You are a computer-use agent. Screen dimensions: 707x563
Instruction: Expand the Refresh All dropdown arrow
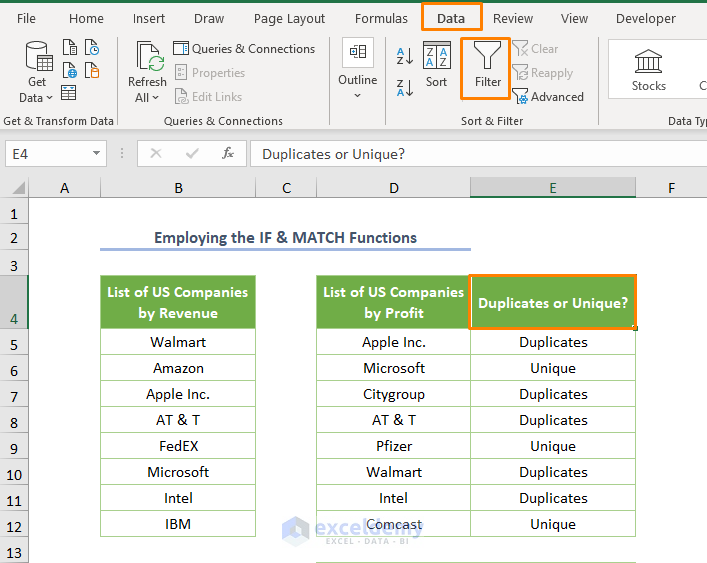click(x=155, y=98)
